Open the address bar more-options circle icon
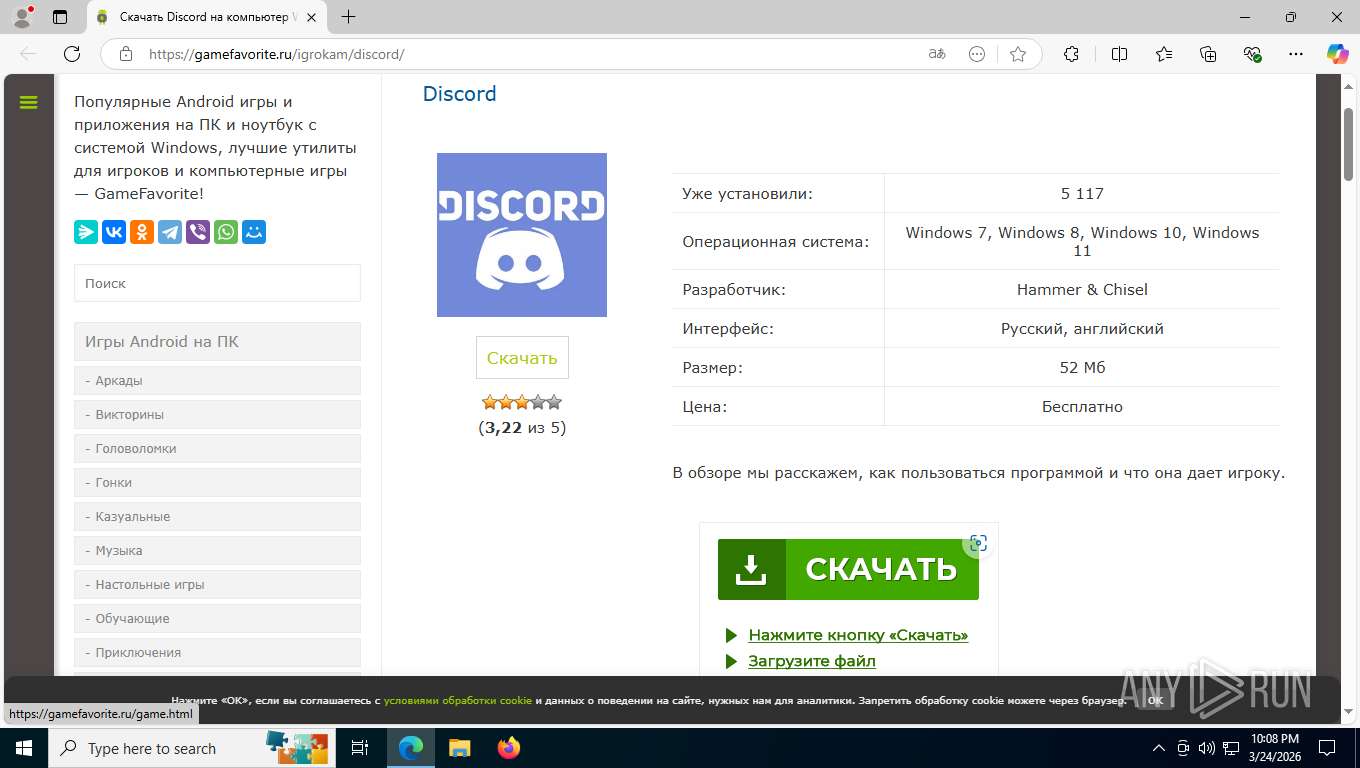 (x=977, y=54)
